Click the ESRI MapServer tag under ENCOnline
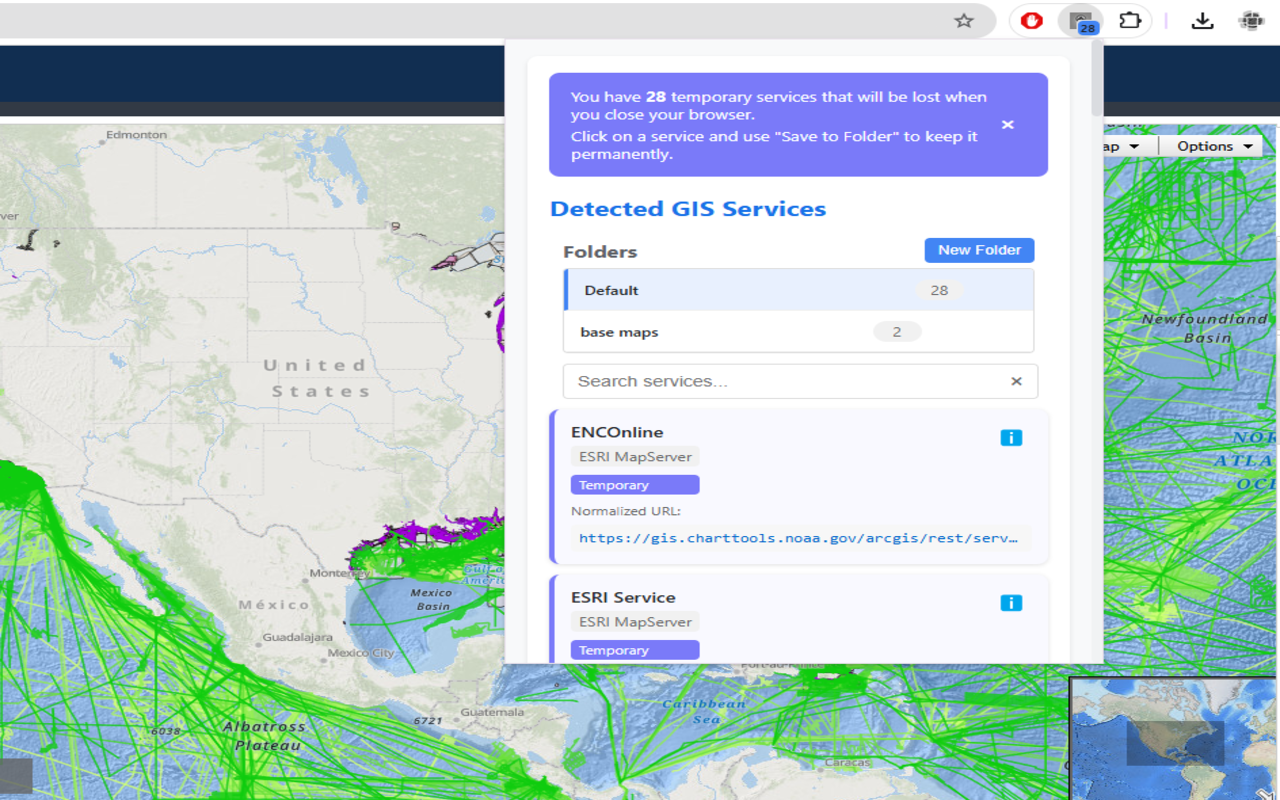 click(635, 457)
